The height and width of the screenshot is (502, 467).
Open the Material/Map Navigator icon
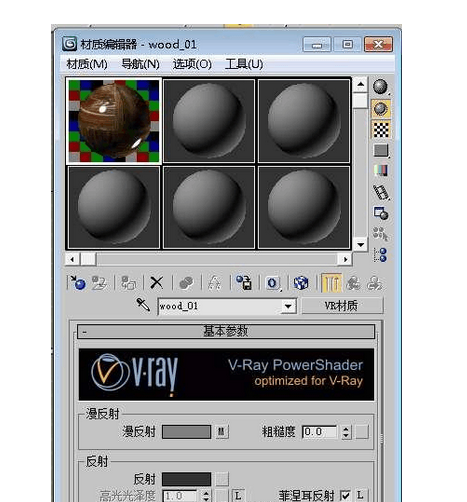point(381,255)
